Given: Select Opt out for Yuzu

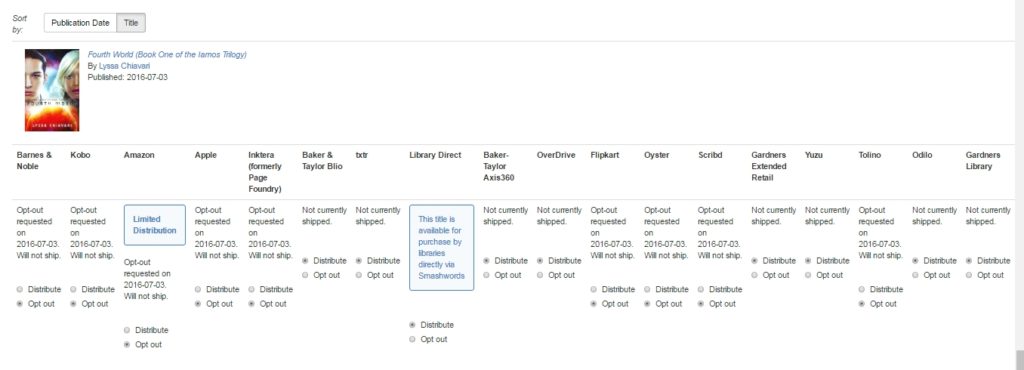Looking at the screenshot, I should point(808,275).
